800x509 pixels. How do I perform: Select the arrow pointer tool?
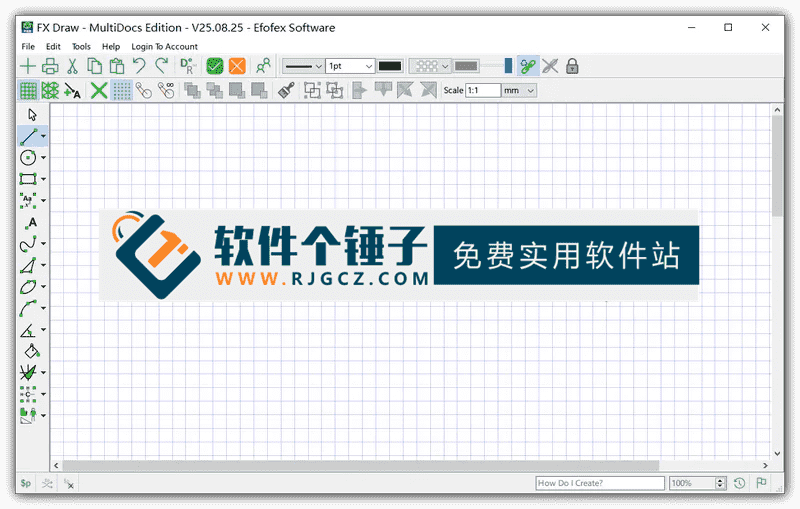(32, 115)
